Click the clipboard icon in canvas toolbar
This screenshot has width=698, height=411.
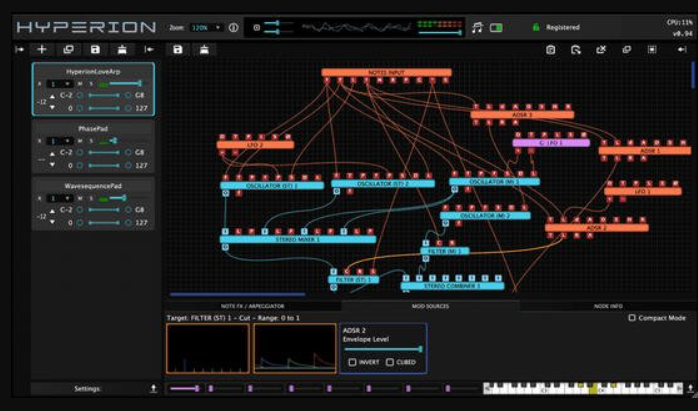(551, 49)
